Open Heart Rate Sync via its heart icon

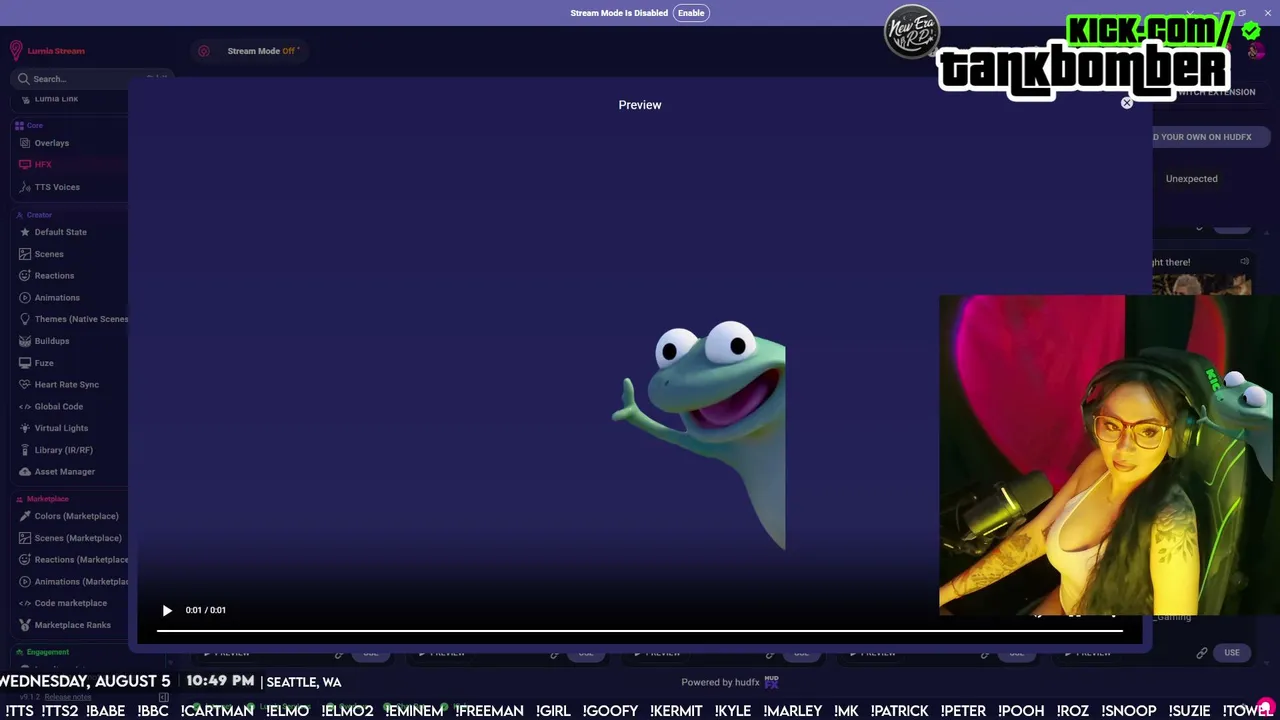26,385
